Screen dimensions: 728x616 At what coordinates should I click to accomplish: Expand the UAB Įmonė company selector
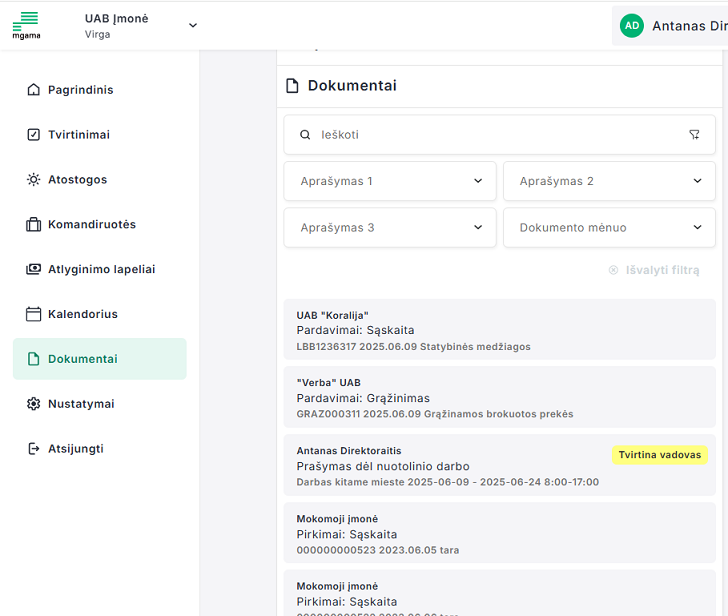[x=193, y=26]
